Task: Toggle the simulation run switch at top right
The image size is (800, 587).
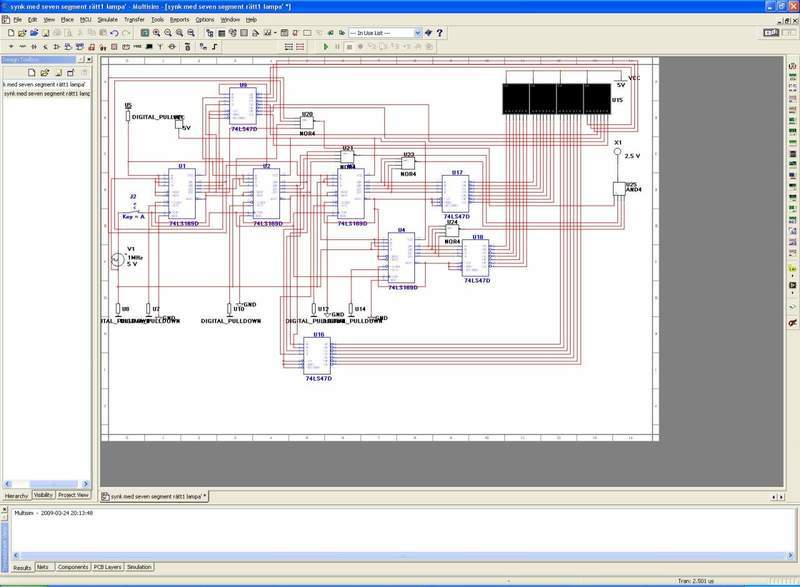Action: pos(771,33)
